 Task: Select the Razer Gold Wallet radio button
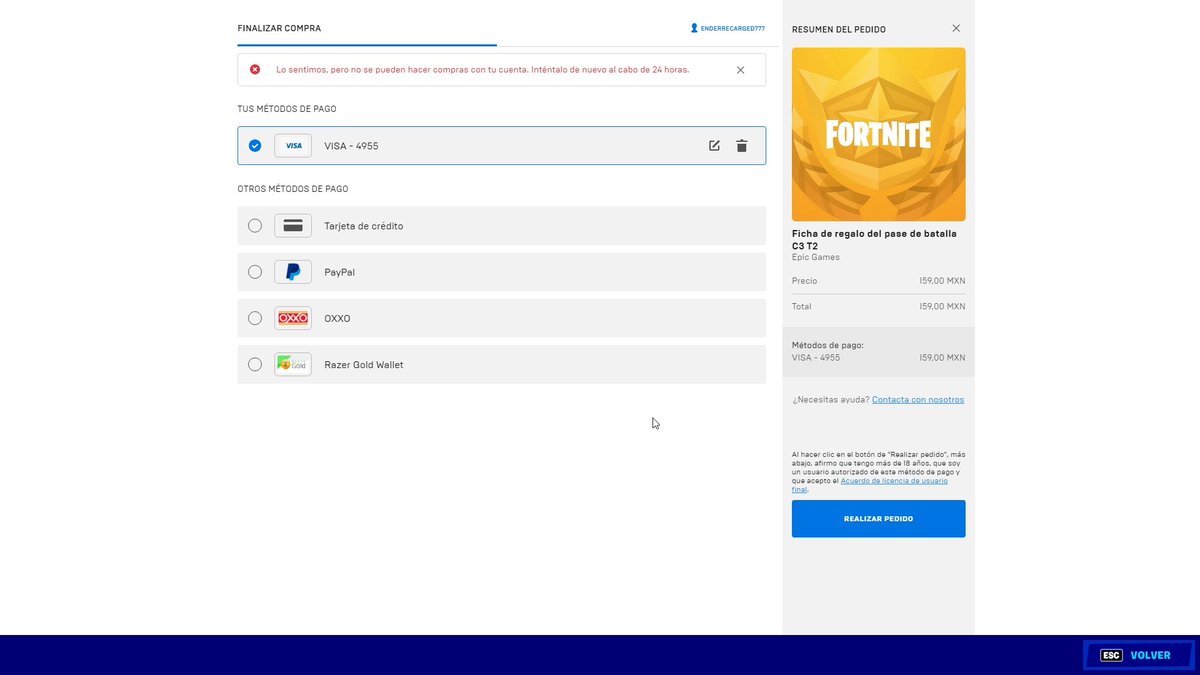pyautogui.click(x=255, y=364)
